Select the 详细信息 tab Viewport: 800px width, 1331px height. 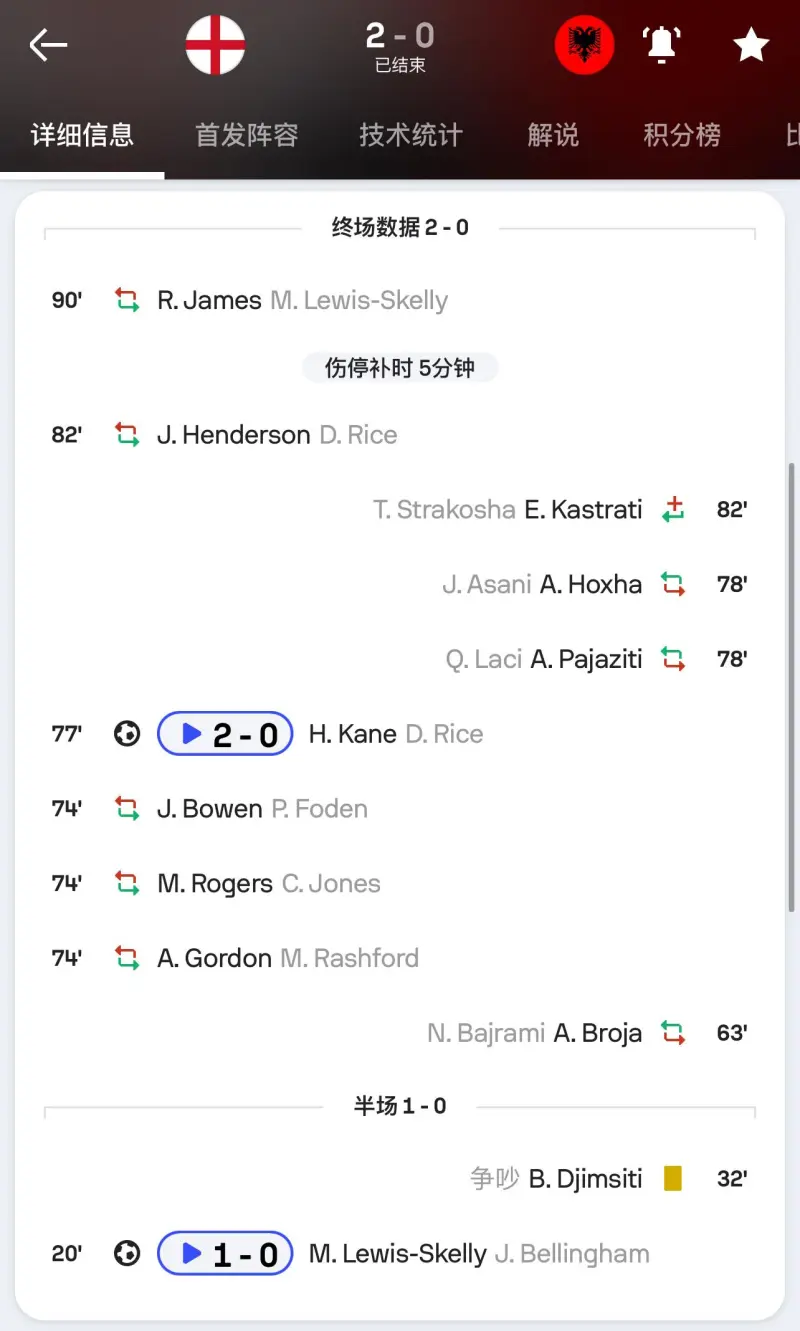click(x=82, y=135)
